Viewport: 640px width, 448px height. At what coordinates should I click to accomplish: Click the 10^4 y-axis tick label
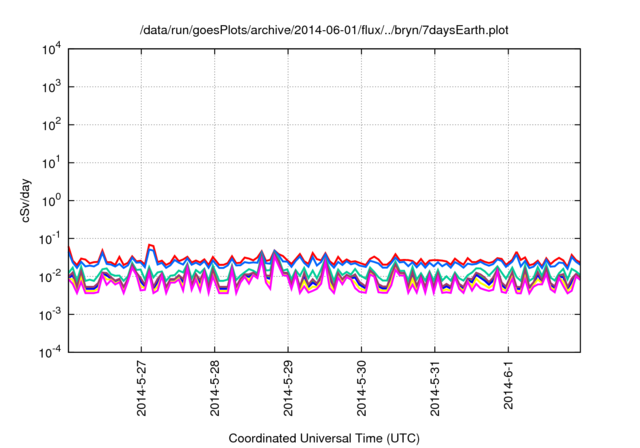pos(52,50)
